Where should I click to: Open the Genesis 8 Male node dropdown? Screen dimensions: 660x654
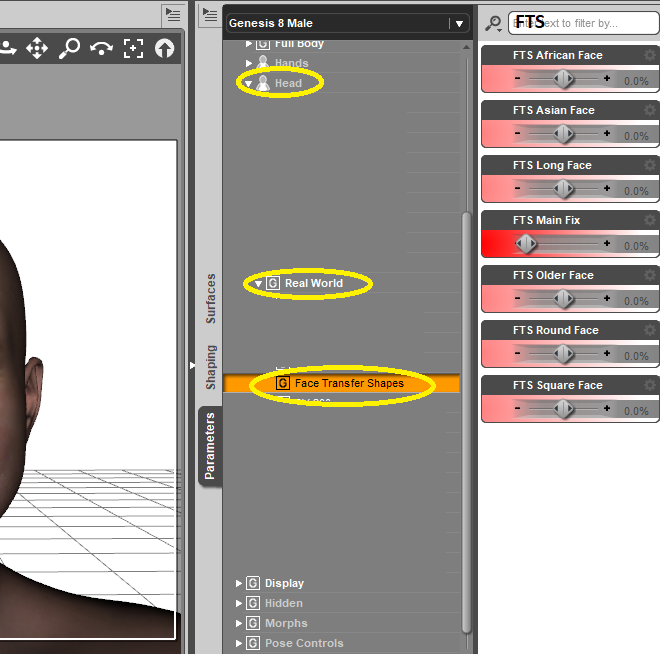click(x=459, y=24)
